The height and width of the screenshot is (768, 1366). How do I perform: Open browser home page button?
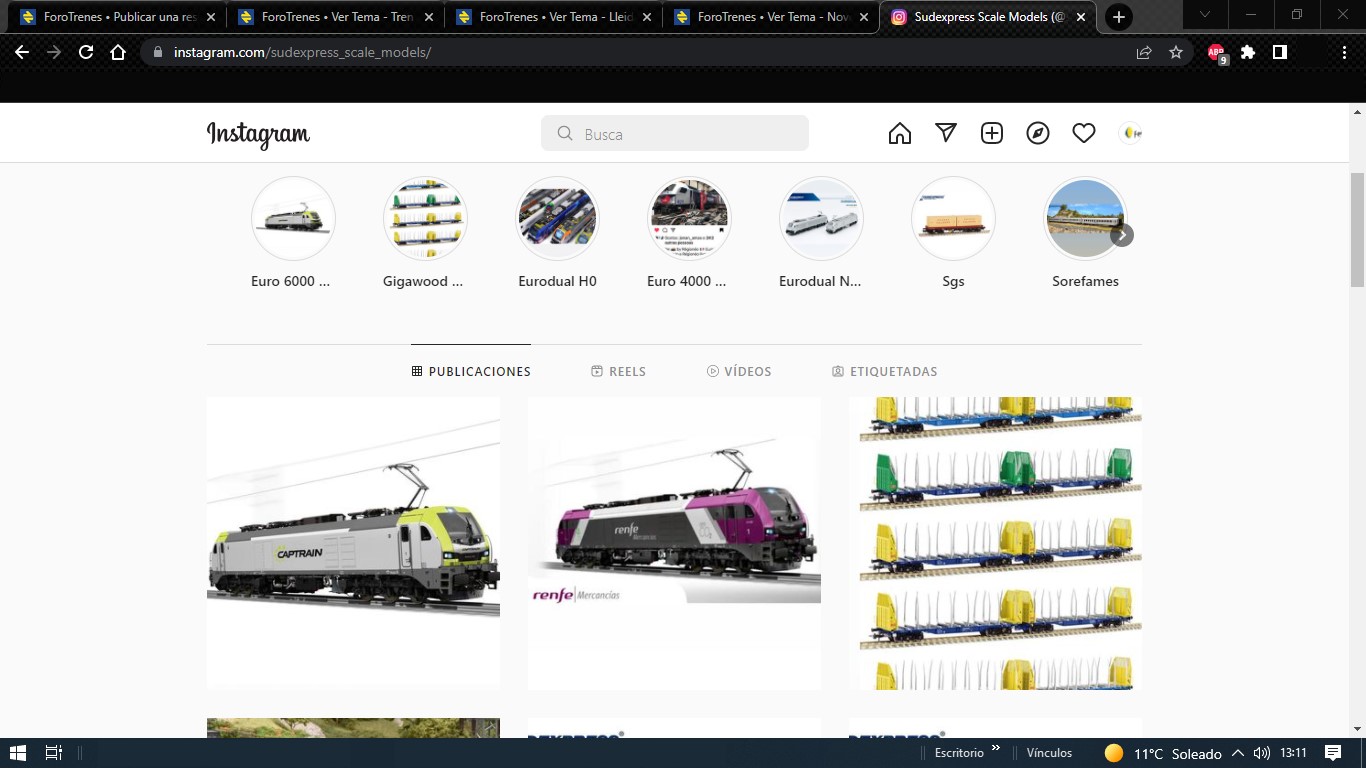118,52
